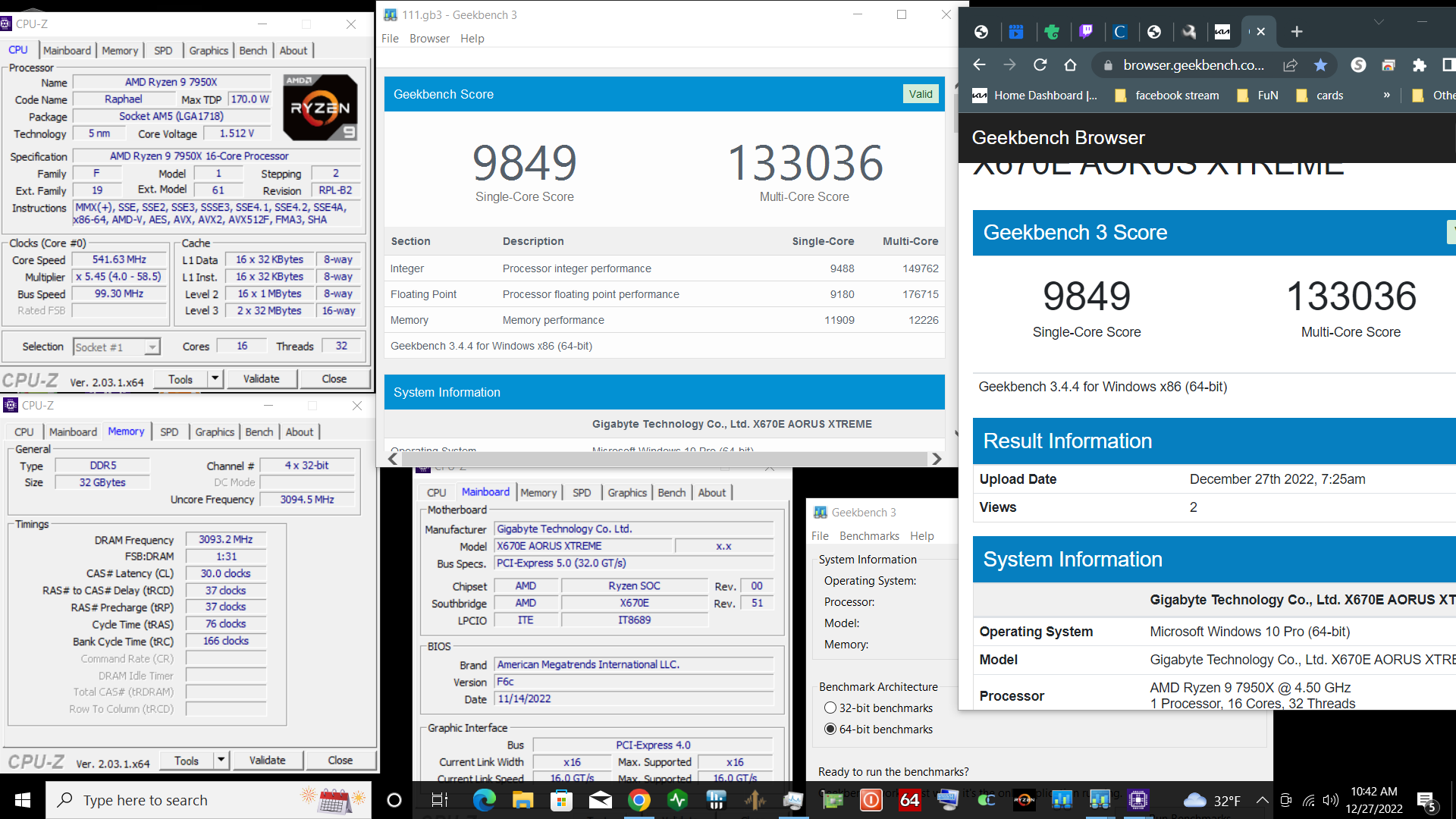Close the active Chrome tab

click(x=1260, y=31)
